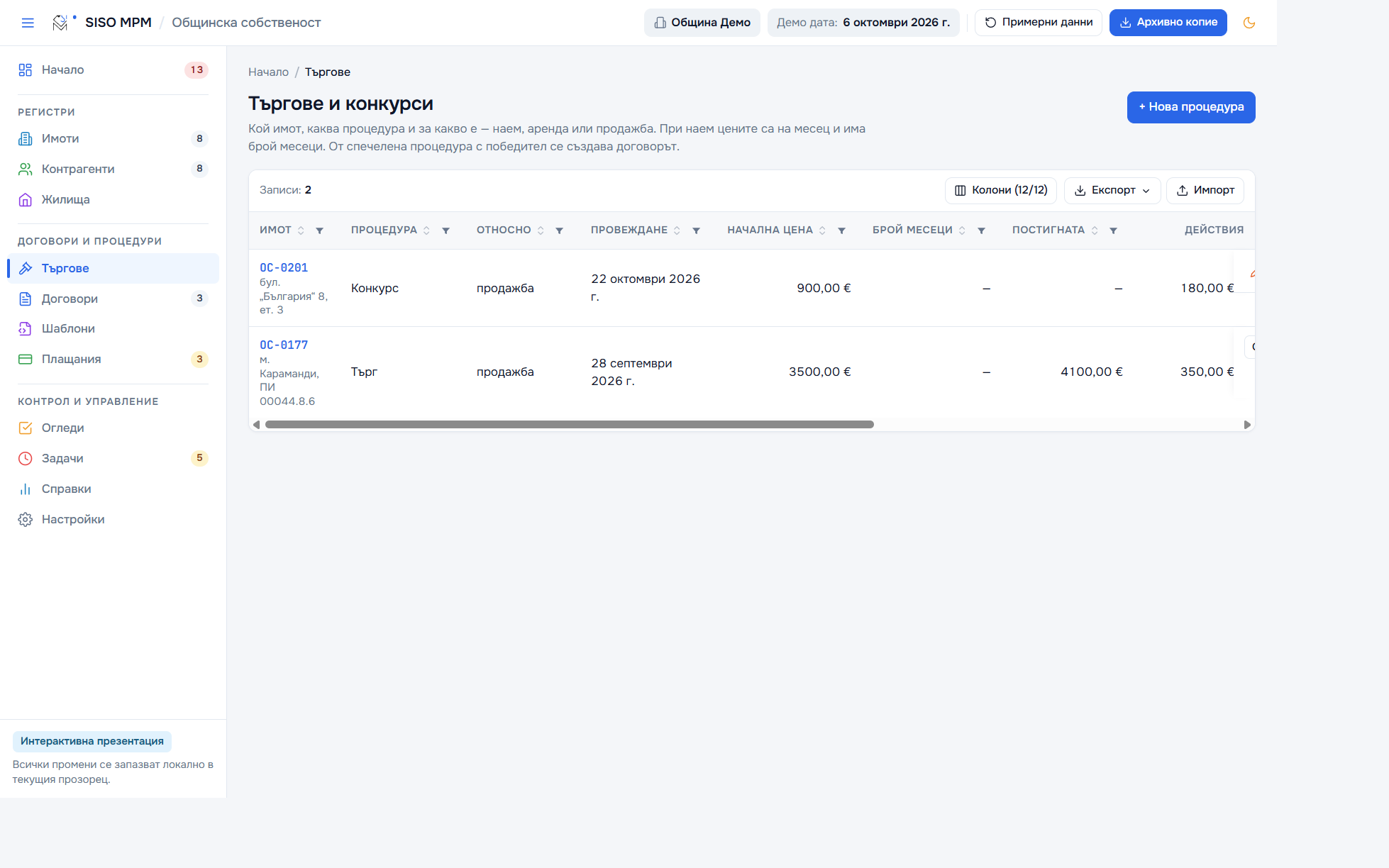
Task: Toggle the hamburger sidebar menu
Action: tap(28, 23)
